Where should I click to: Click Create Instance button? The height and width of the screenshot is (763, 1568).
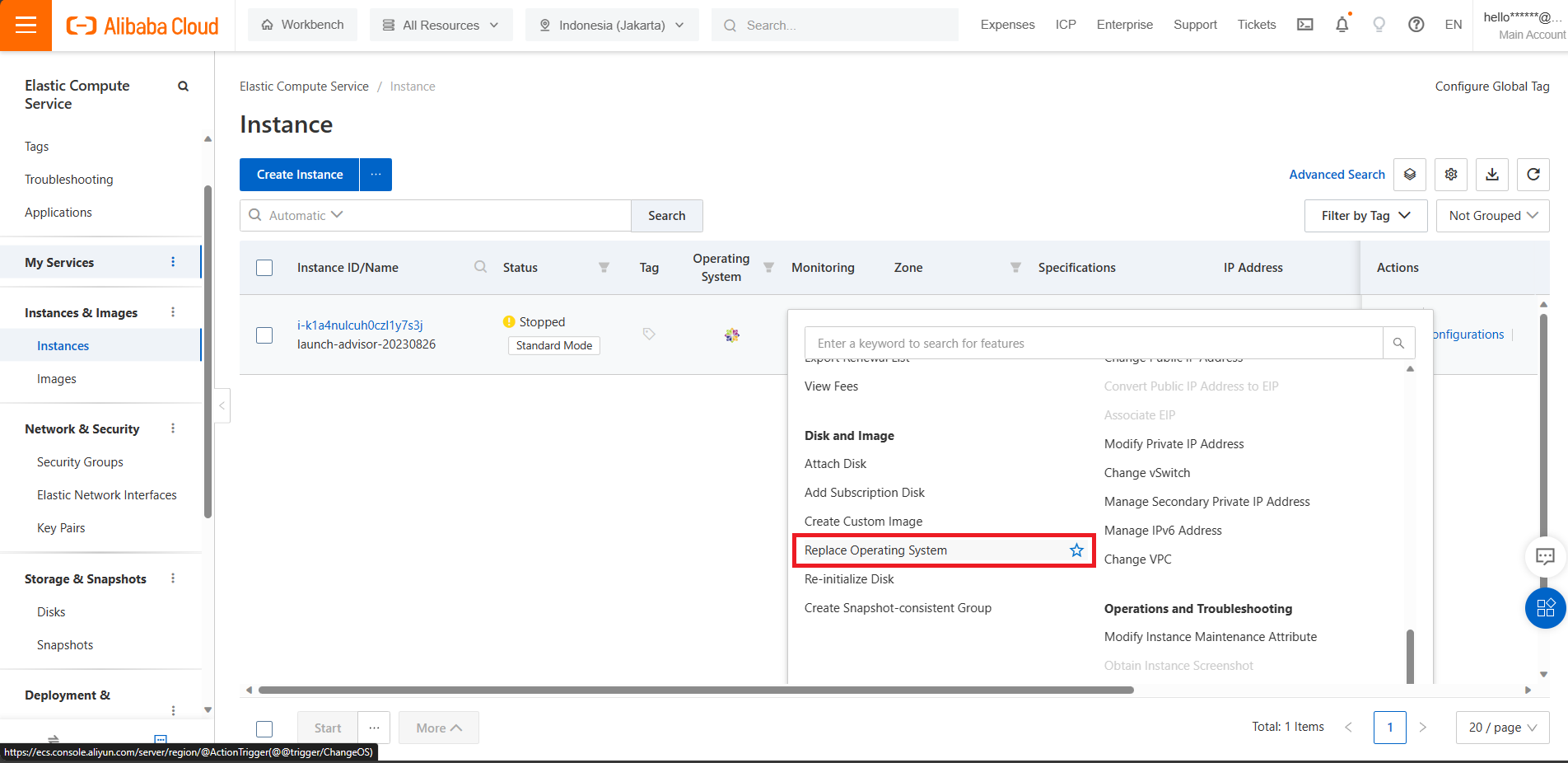(x=300, y=175)
